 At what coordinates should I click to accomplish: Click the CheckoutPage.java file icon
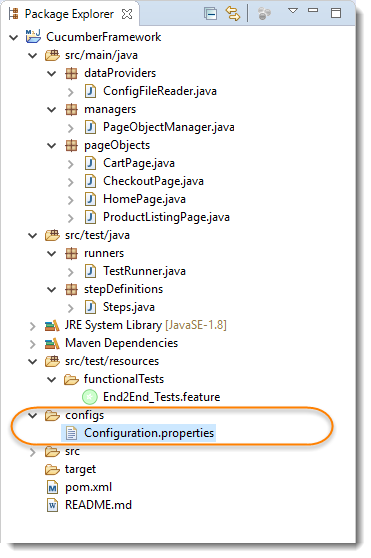90,181
